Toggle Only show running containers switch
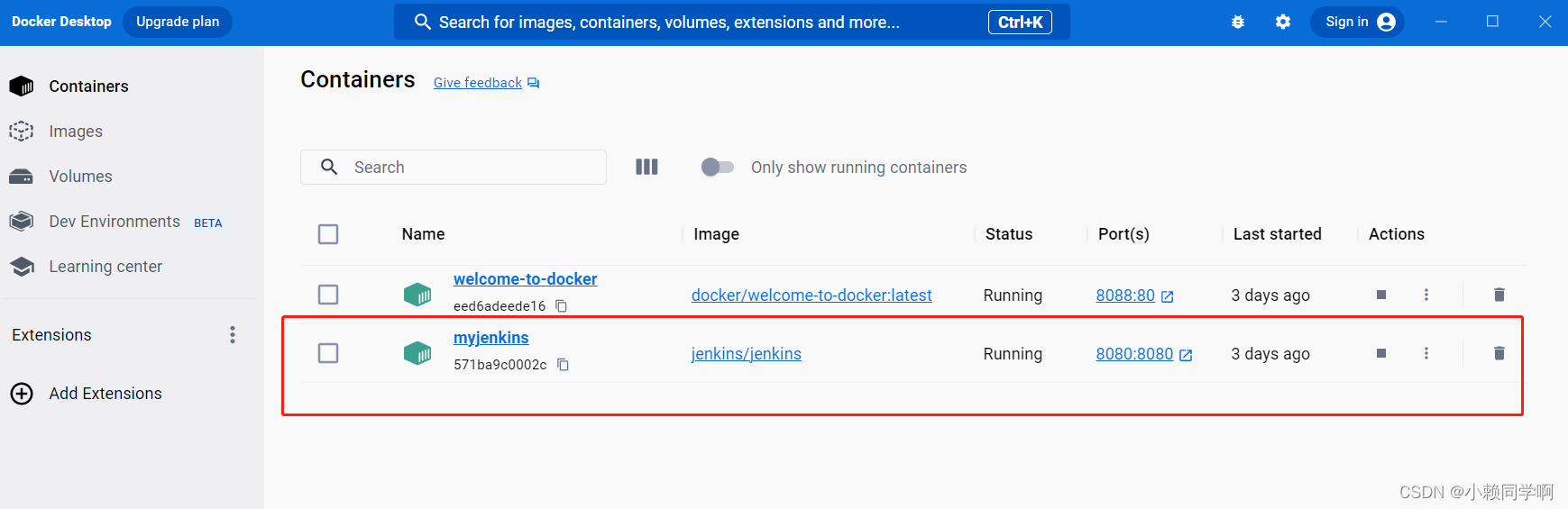The image size is (1568, 509). (718, 167)
